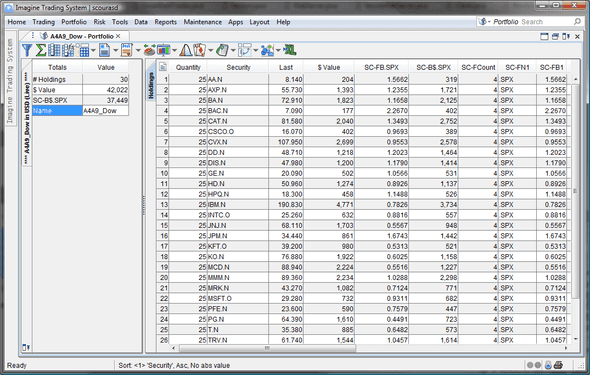
Task: Click the presentation bar chart icon
Action: coord(163,50)
